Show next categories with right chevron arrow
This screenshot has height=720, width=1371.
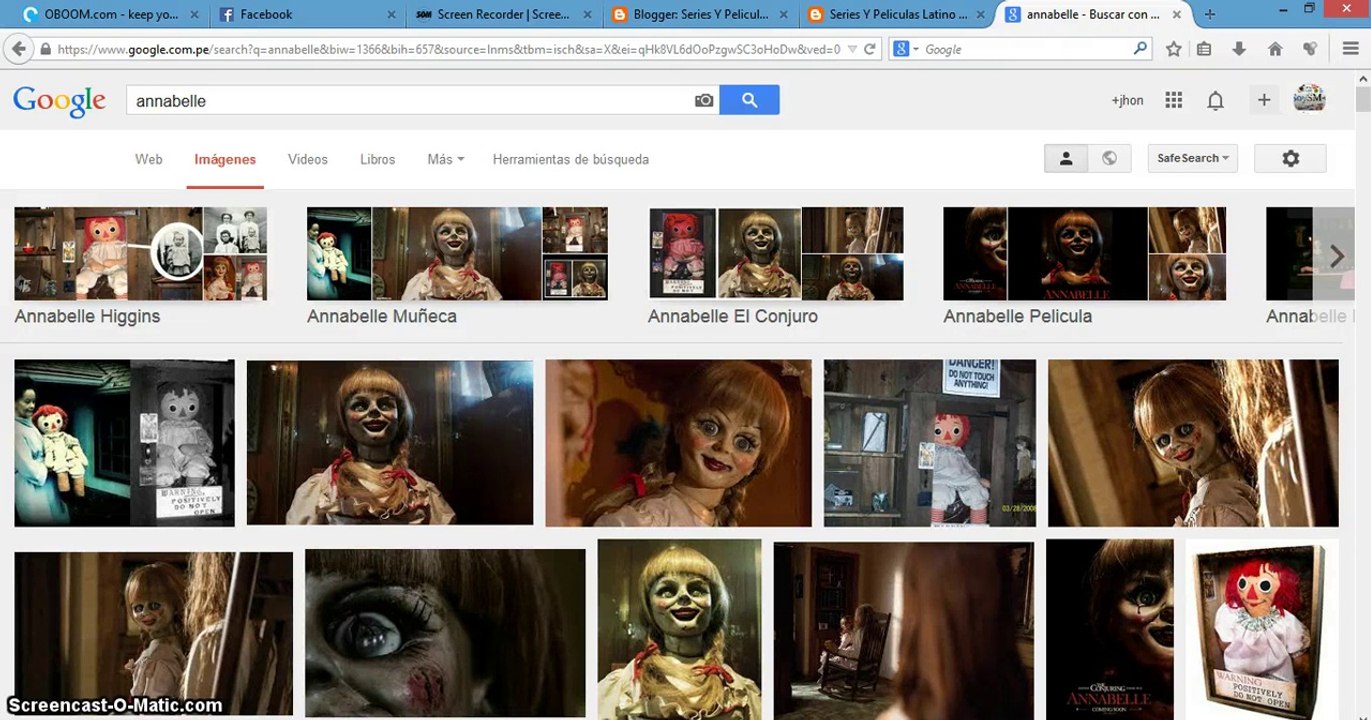point(1337,256)
